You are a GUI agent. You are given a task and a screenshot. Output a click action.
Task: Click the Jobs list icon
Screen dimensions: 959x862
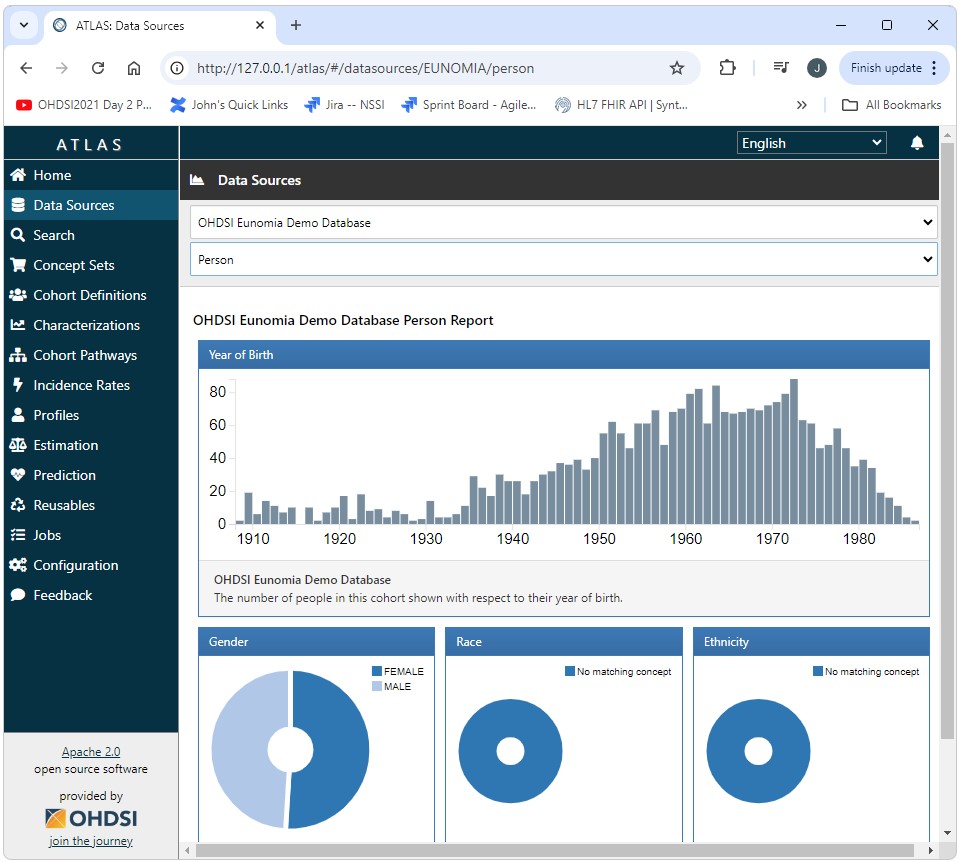[x=18, y=535]
